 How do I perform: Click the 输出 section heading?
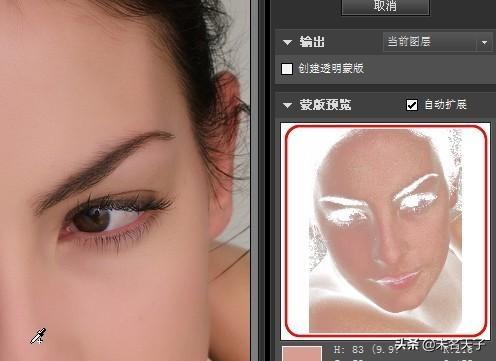coord(312,42)
